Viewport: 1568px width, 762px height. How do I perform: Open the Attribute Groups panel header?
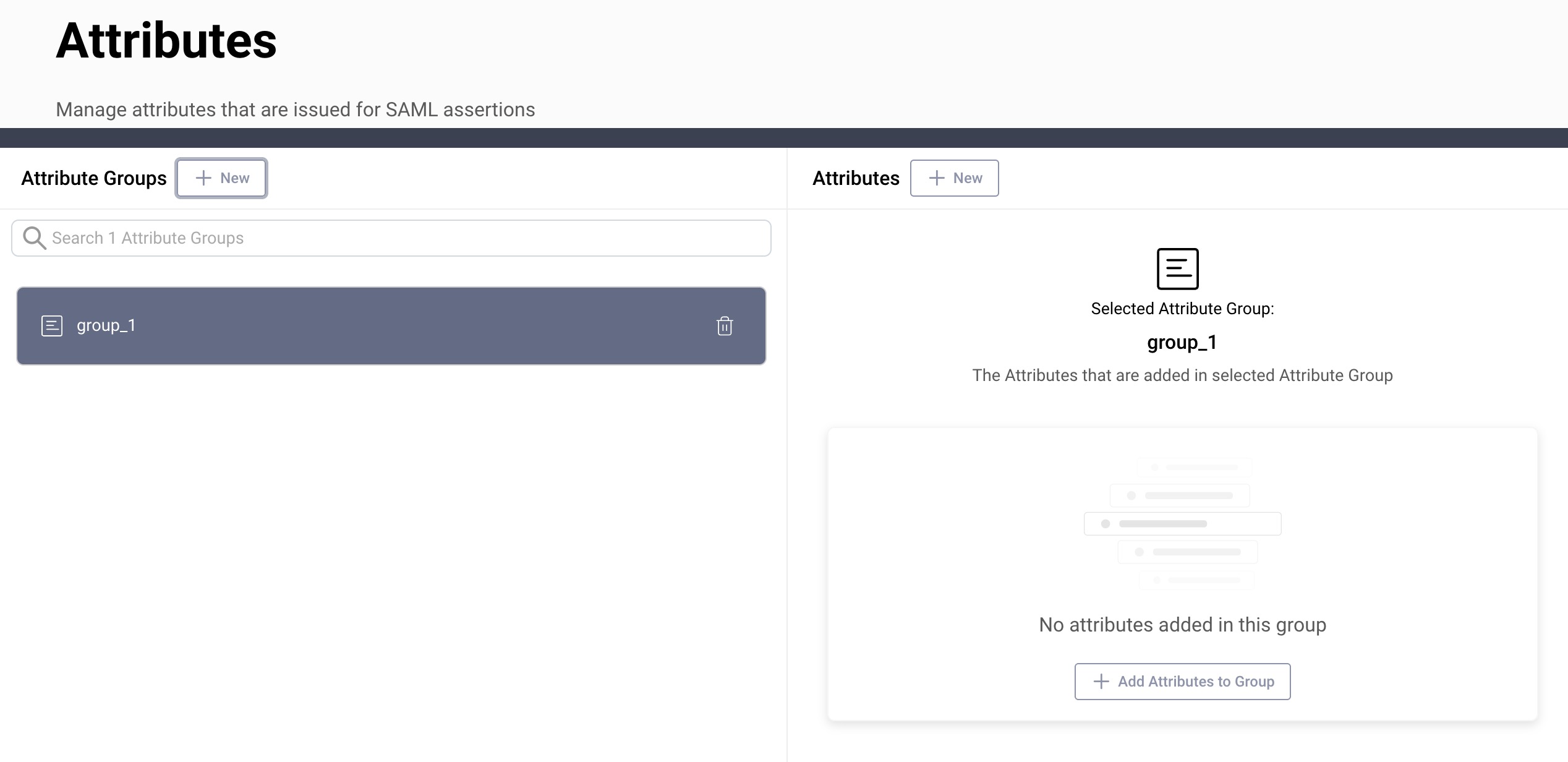[x=94, y=178]
